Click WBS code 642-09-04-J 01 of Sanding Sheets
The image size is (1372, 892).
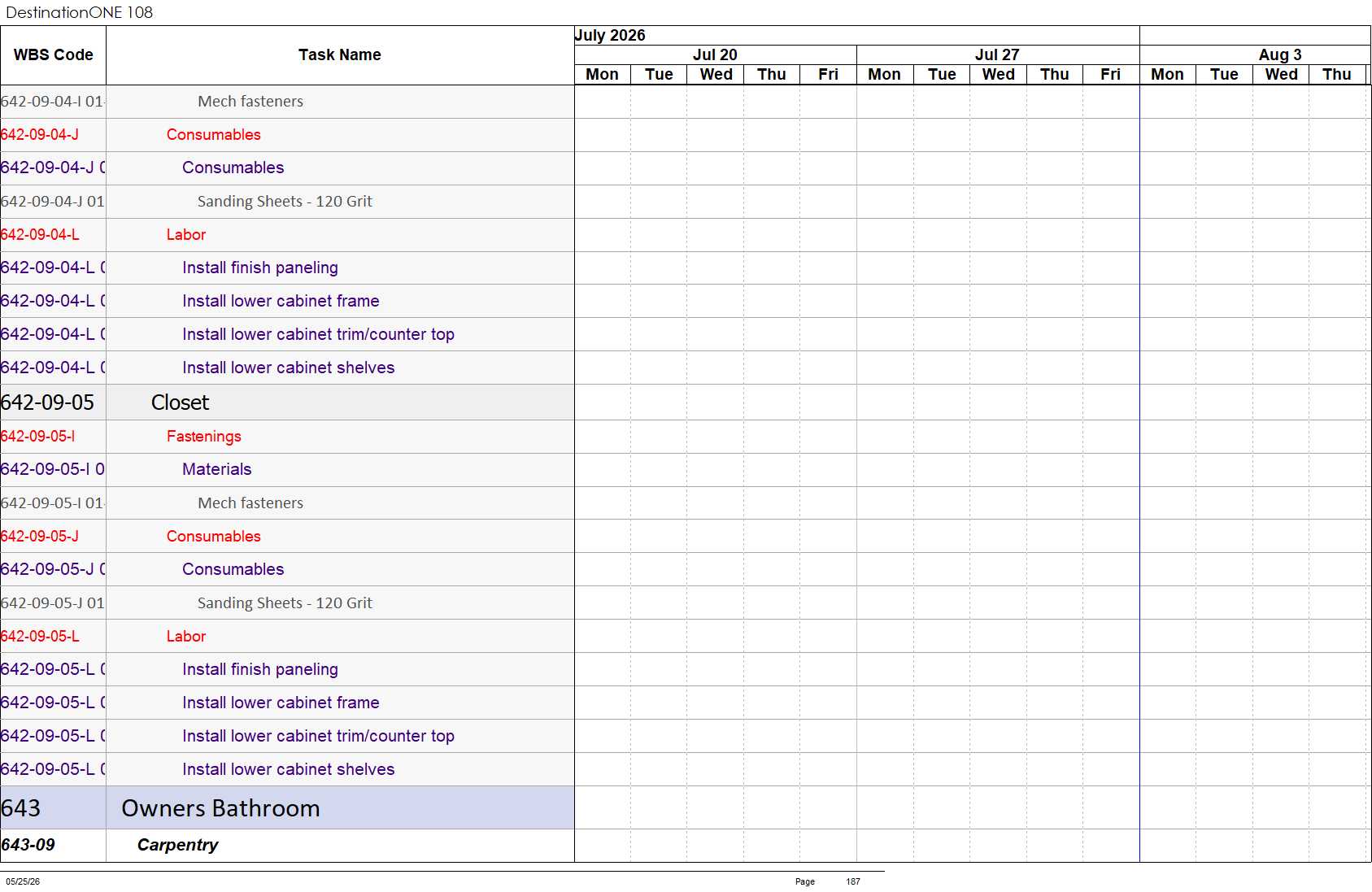[x=52, y=202]
